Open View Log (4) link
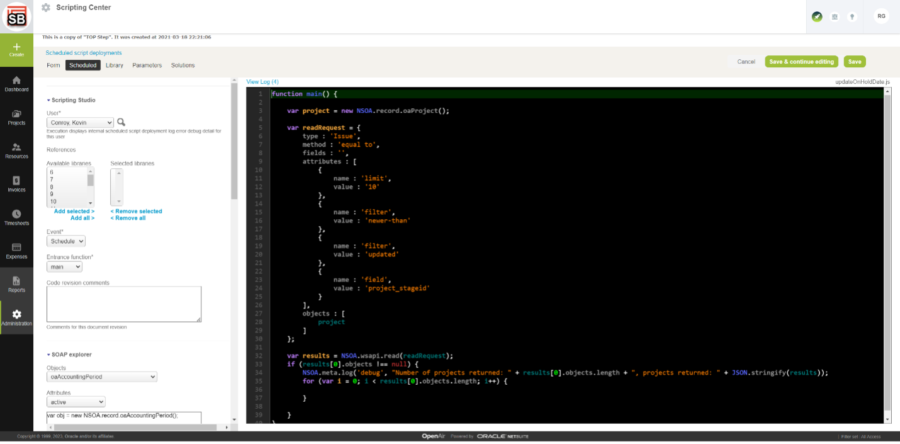 [262, 82]
